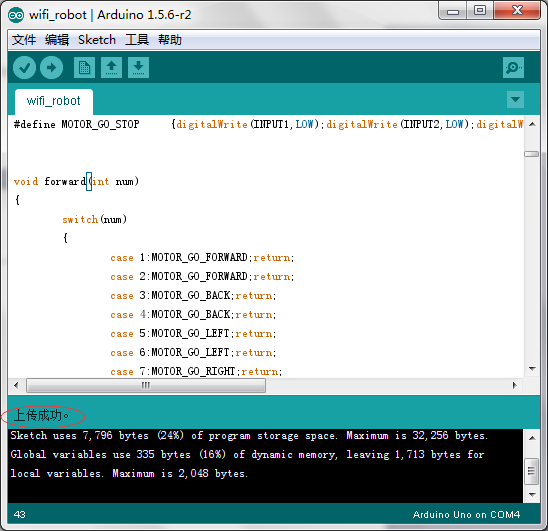This screenshot has height=531, width=548.
Task: Create a new sketch with page icon
Action: [84, 67]
